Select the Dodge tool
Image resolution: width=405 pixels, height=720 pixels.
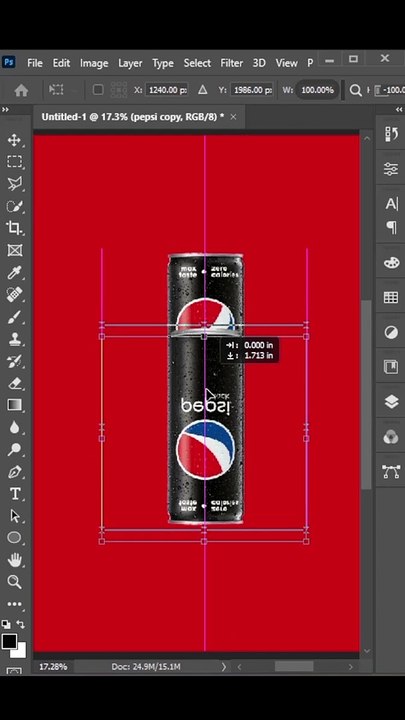click(x=14, y=449)
